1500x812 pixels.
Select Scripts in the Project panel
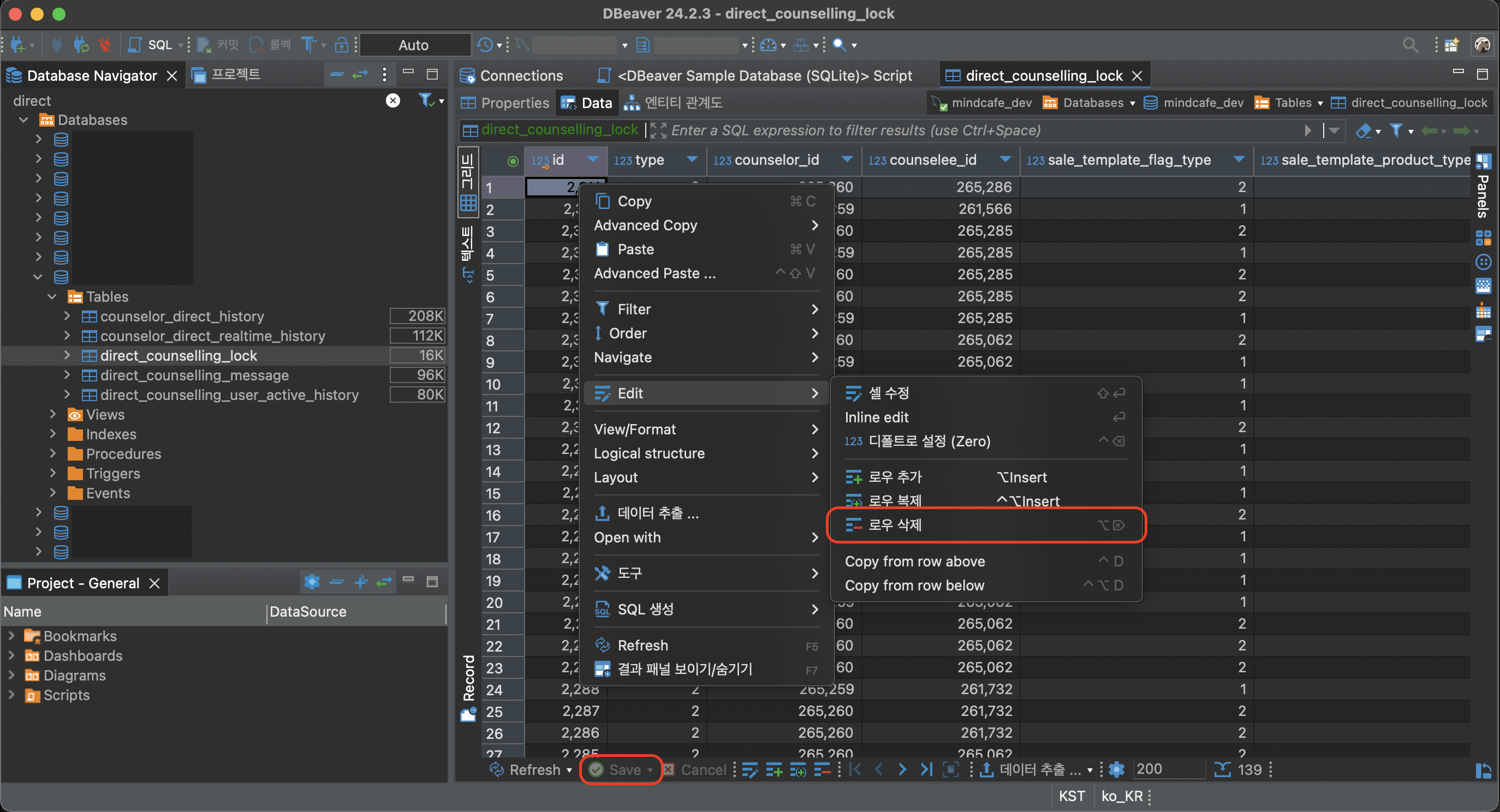[67, 695]
